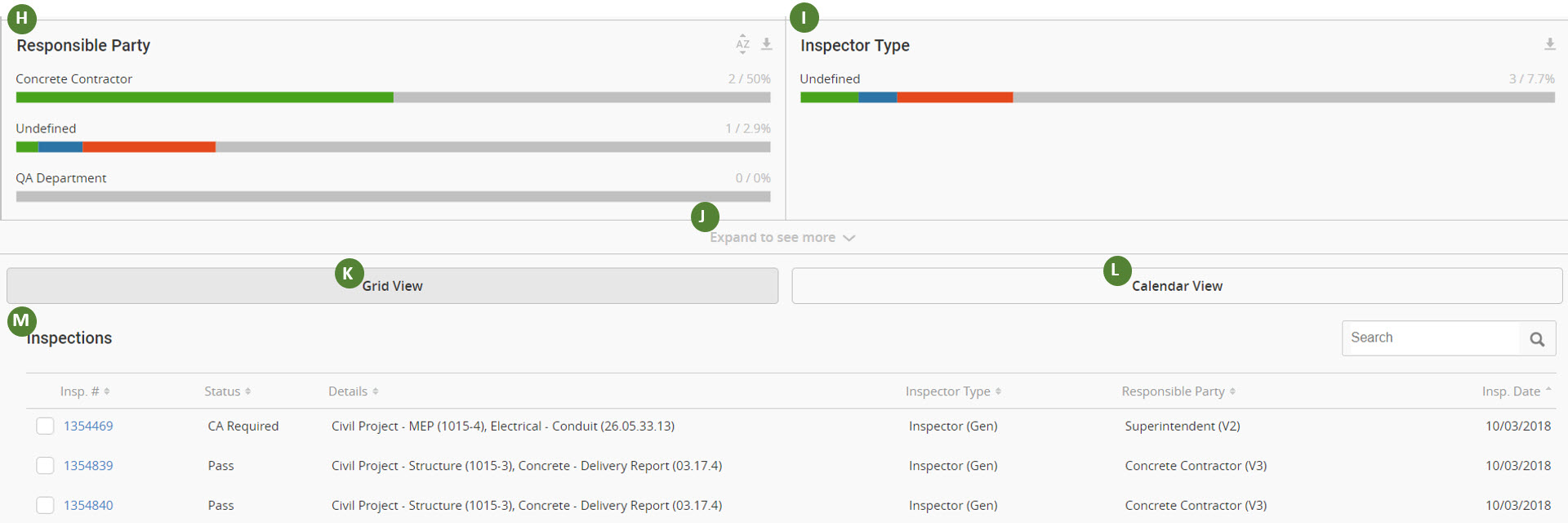
Task: Download the Responsible Party chart data
Action: pyautogui.click(x=767, y=44)
